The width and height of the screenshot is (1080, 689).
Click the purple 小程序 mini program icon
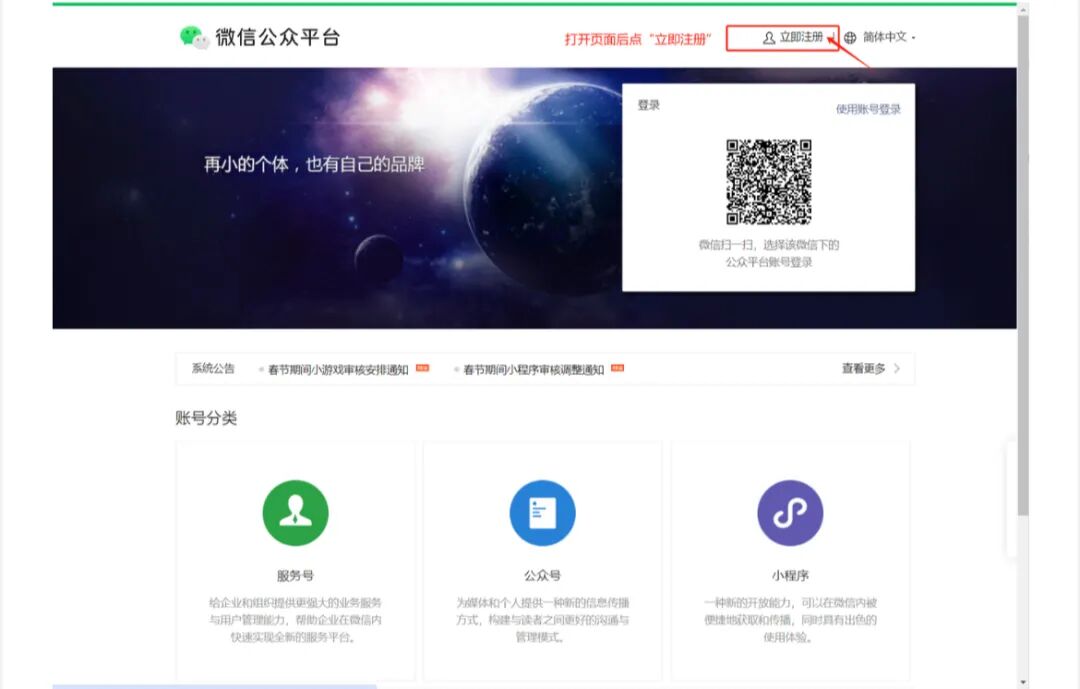point(790,513)
